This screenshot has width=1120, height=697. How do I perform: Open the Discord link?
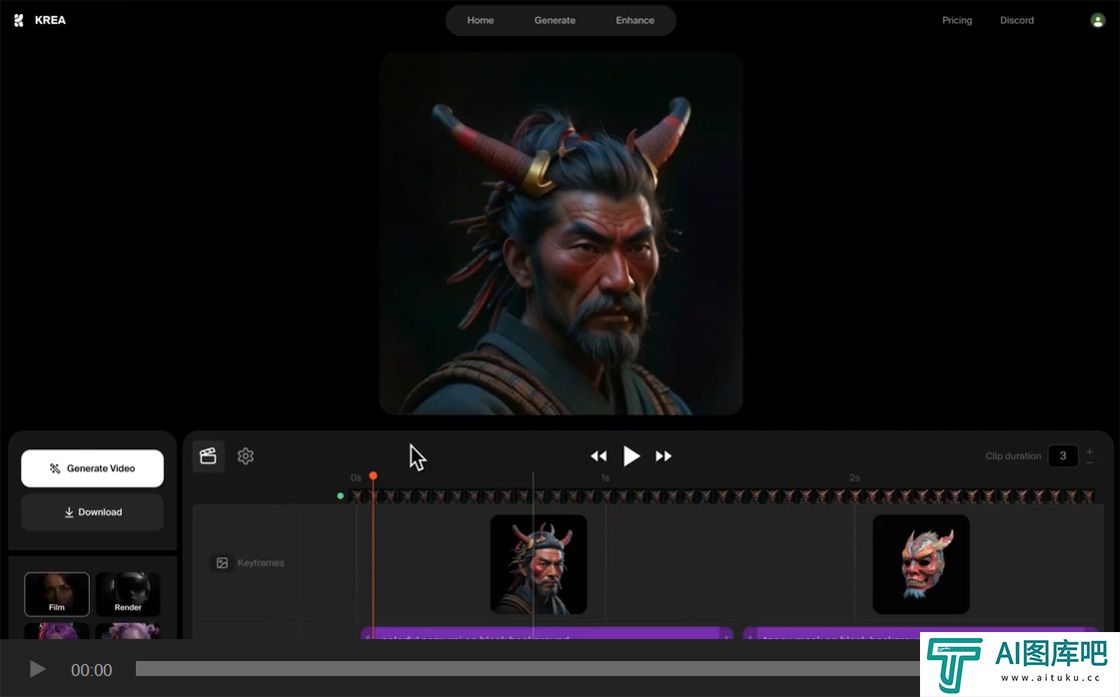[1016, 21]
